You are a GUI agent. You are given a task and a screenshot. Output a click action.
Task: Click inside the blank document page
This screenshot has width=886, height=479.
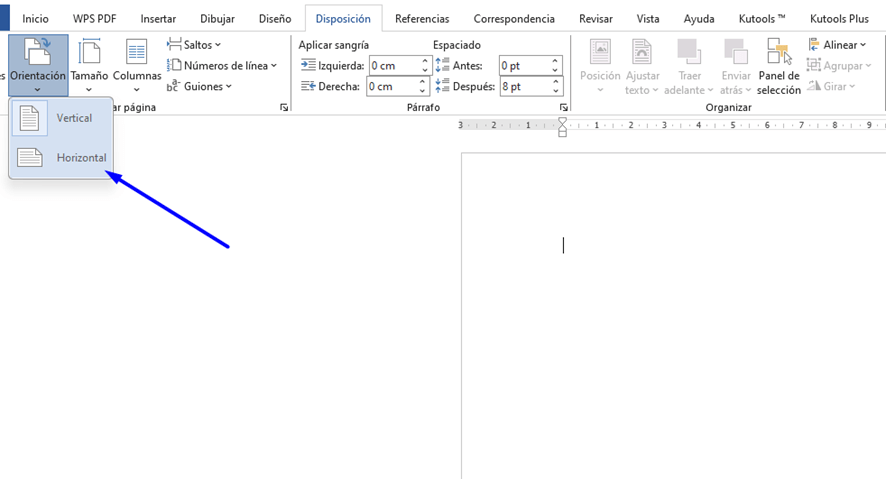(x=674, y=316)
